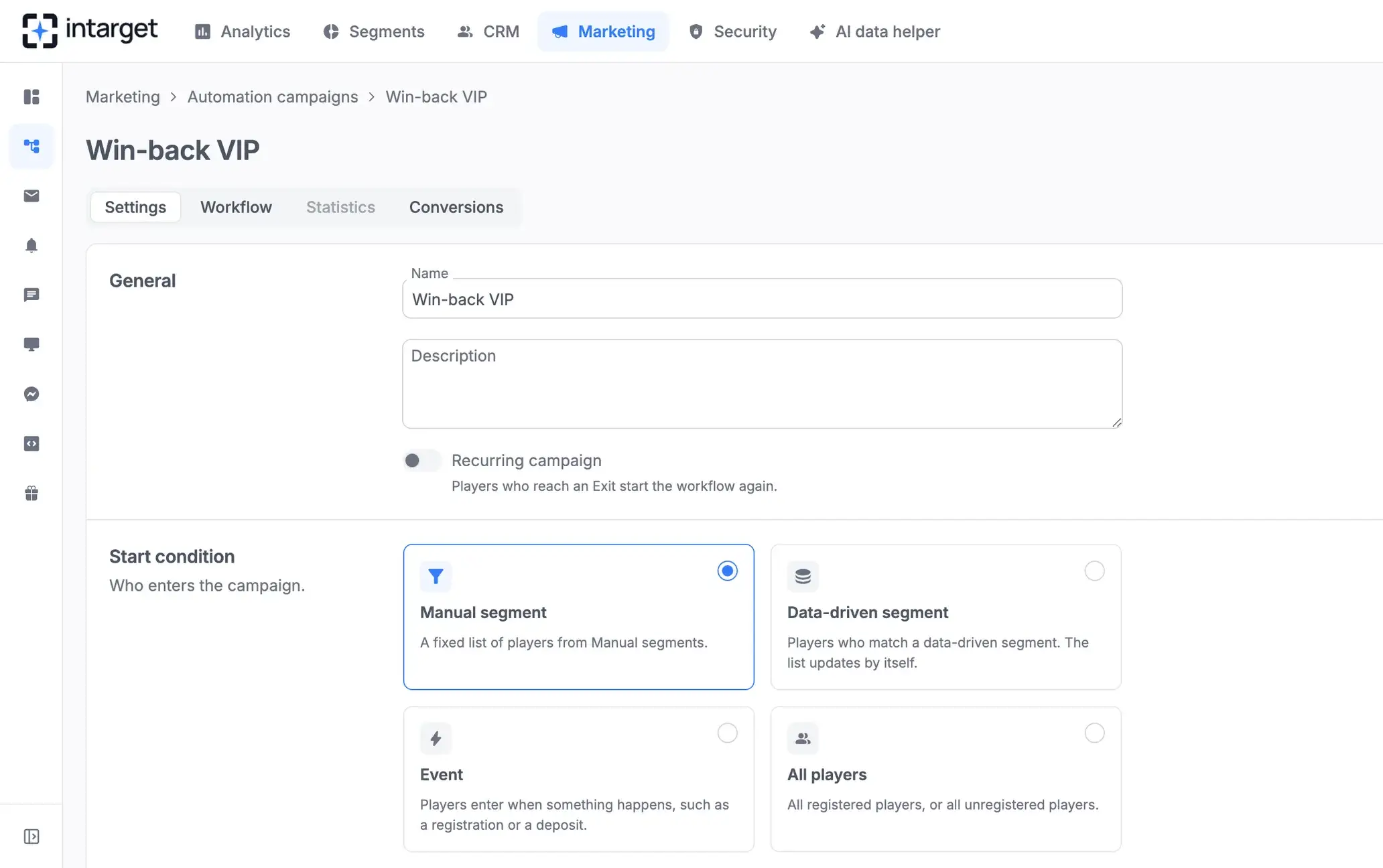
Task: Expand sidebar with the panel toggle icon
Action: [31, 837]
